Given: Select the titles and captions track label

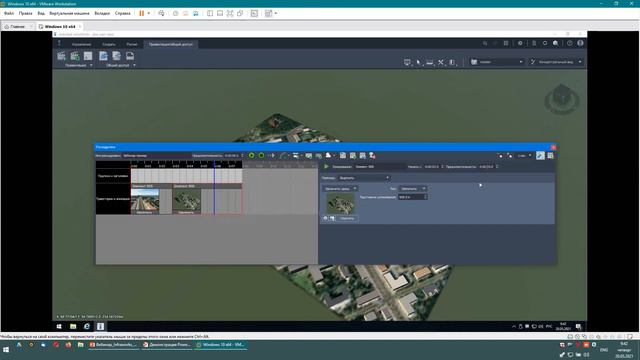Looking at the screenshot, I should (113, 176).
